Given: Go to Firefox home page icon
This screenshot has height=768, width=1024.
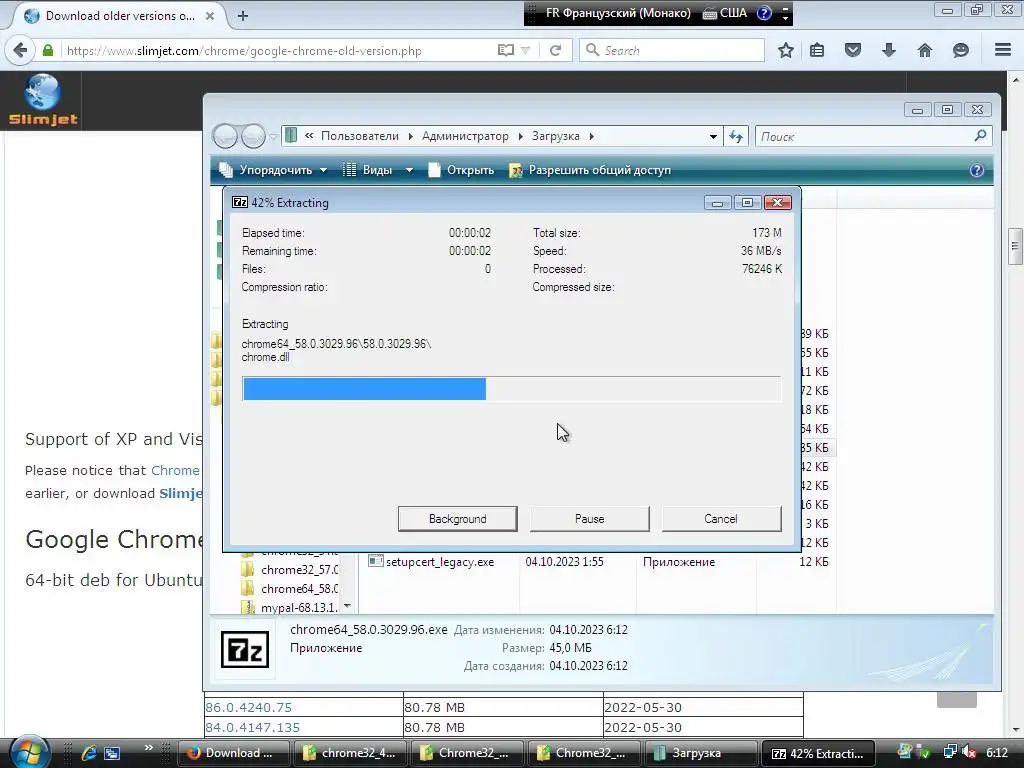Looking at the screenshot, I should (x=925, y=50).
